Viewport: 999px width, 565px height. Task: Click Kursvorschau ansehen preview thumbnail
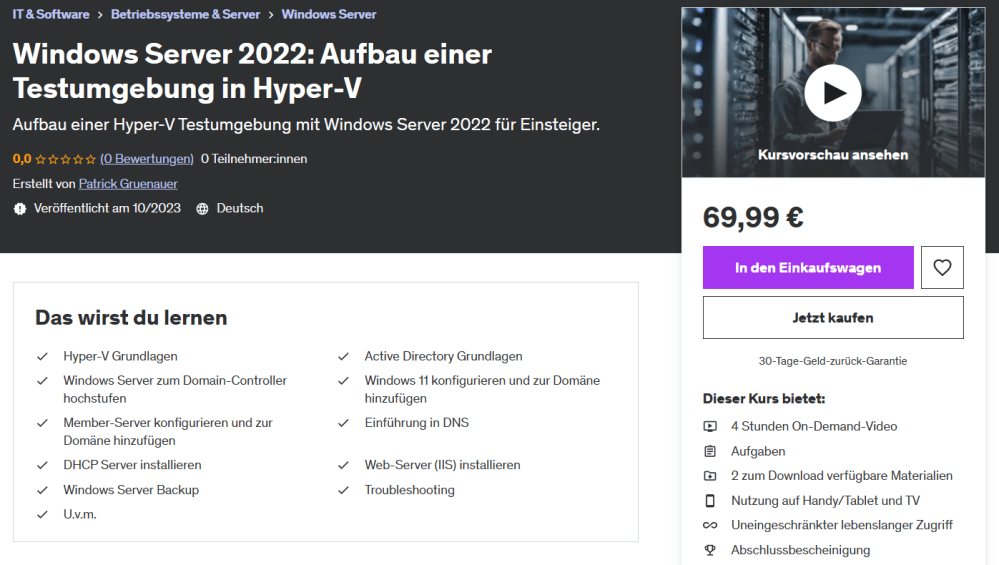pyautogui.click(x=833, y=155)
